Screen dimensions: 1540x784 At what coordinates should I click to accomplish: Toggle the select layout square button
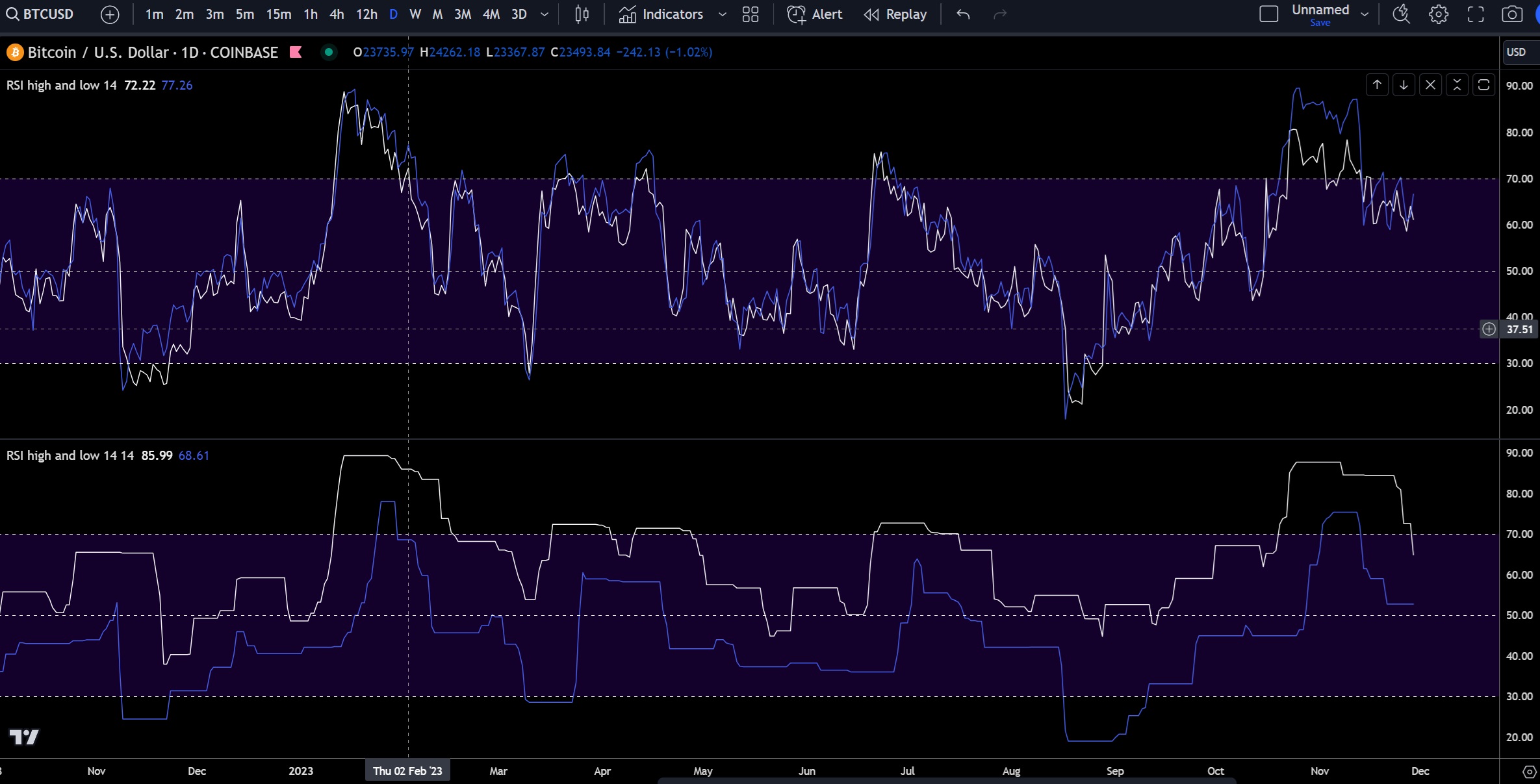[1268, 14]
